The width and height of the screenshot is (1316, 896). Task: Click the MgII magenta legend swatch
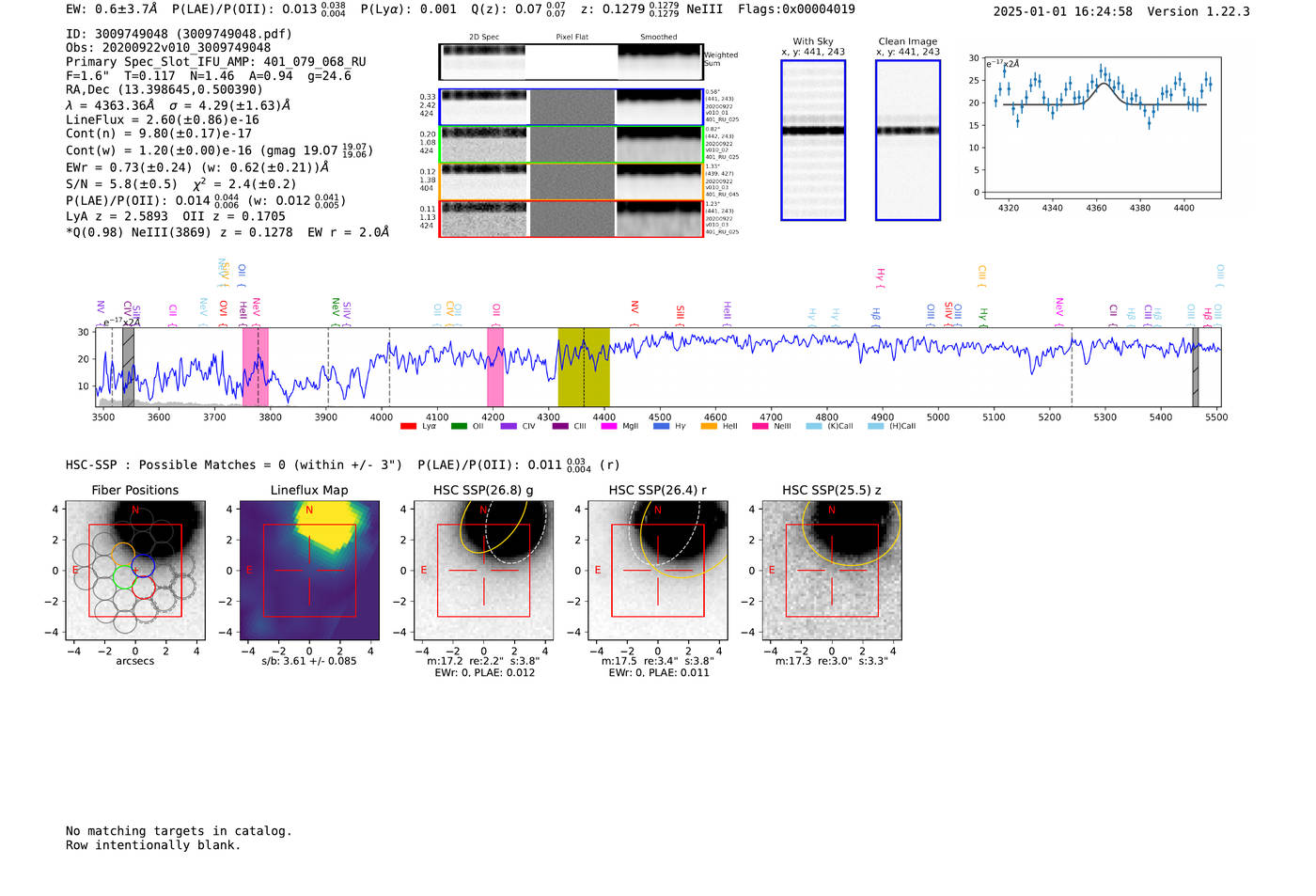(x=609, y=426)
